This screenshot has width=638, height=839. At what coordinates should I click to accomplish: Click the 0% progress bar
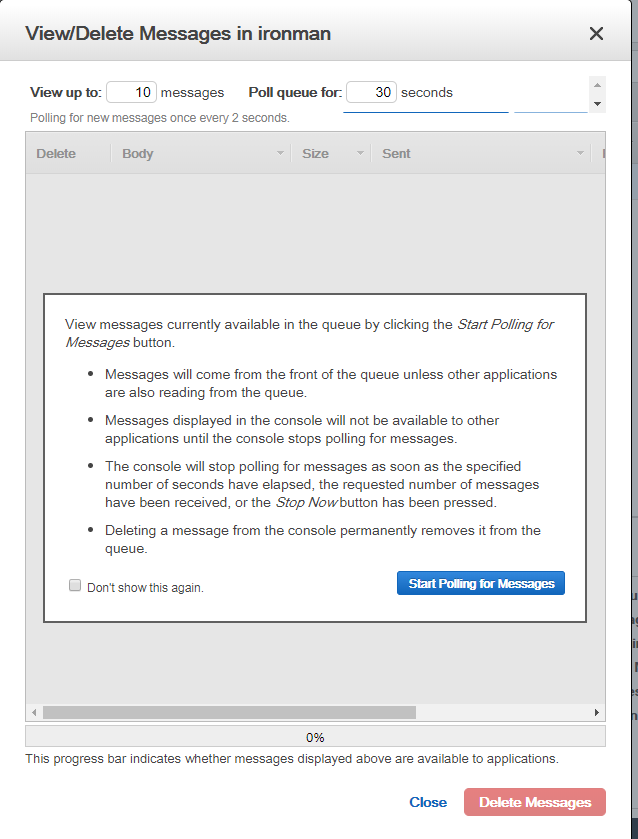coord(315,737)
